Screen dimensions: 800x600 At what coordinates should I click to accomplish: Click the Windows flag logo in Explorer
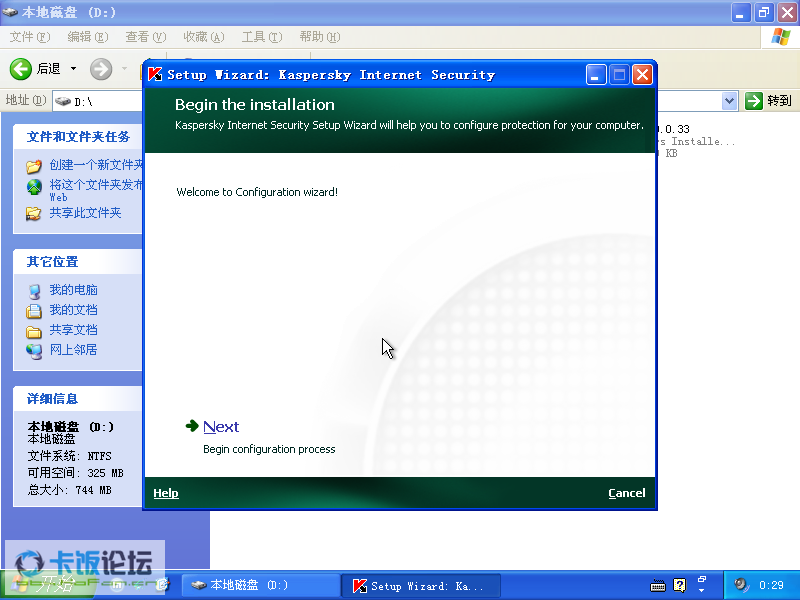click(780, 37)
